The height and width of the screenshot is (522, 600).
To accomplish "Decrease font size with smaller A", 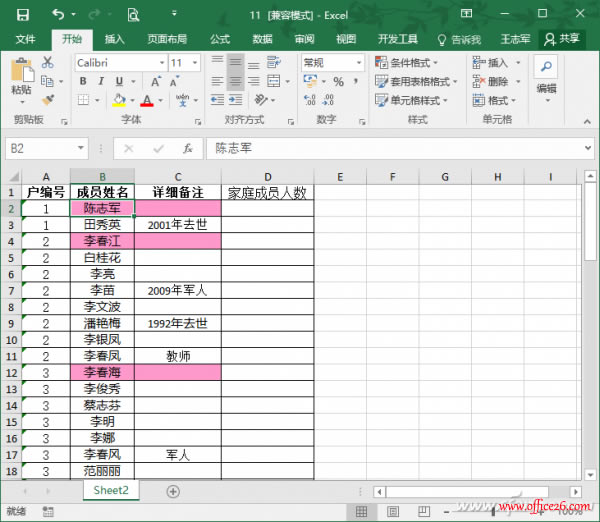I will (174, 82).
